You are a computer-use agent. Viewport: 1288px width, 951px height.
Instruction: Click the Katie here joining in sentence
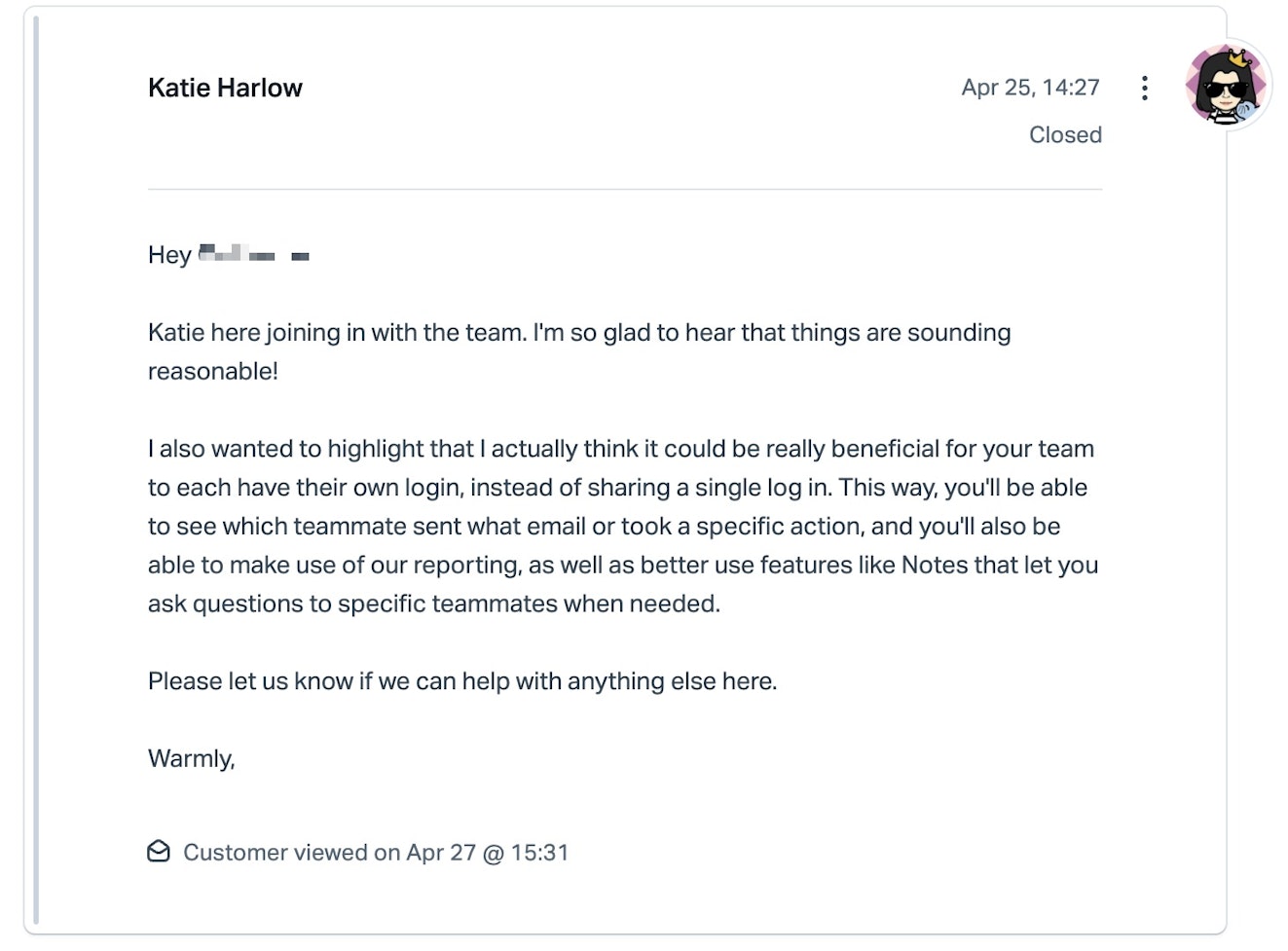(x=579, y=333)
